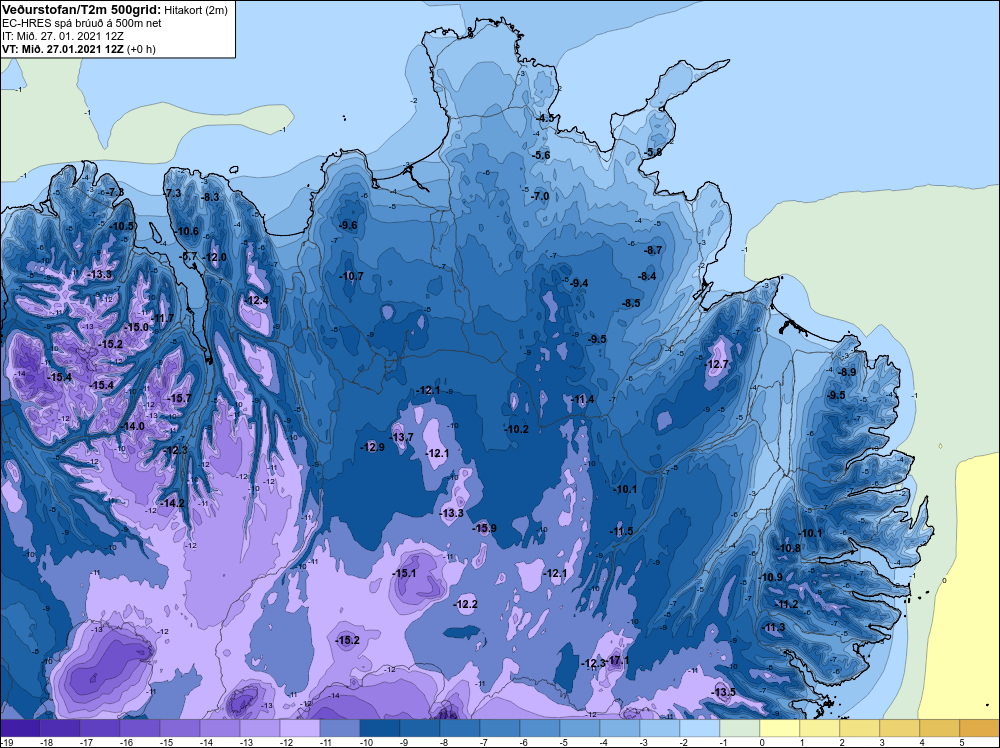
Task: Click the -7.0 temperature label
Action: (540, 196)
